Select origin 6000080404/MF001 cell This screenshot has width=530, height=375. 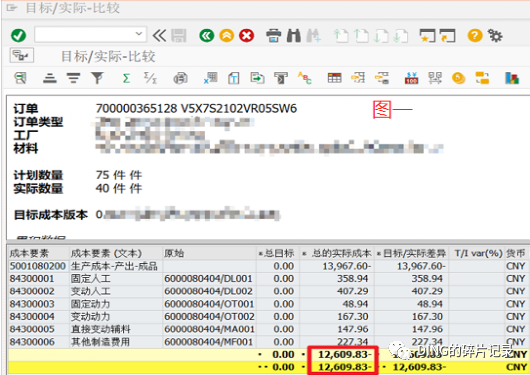click(209, 342)
